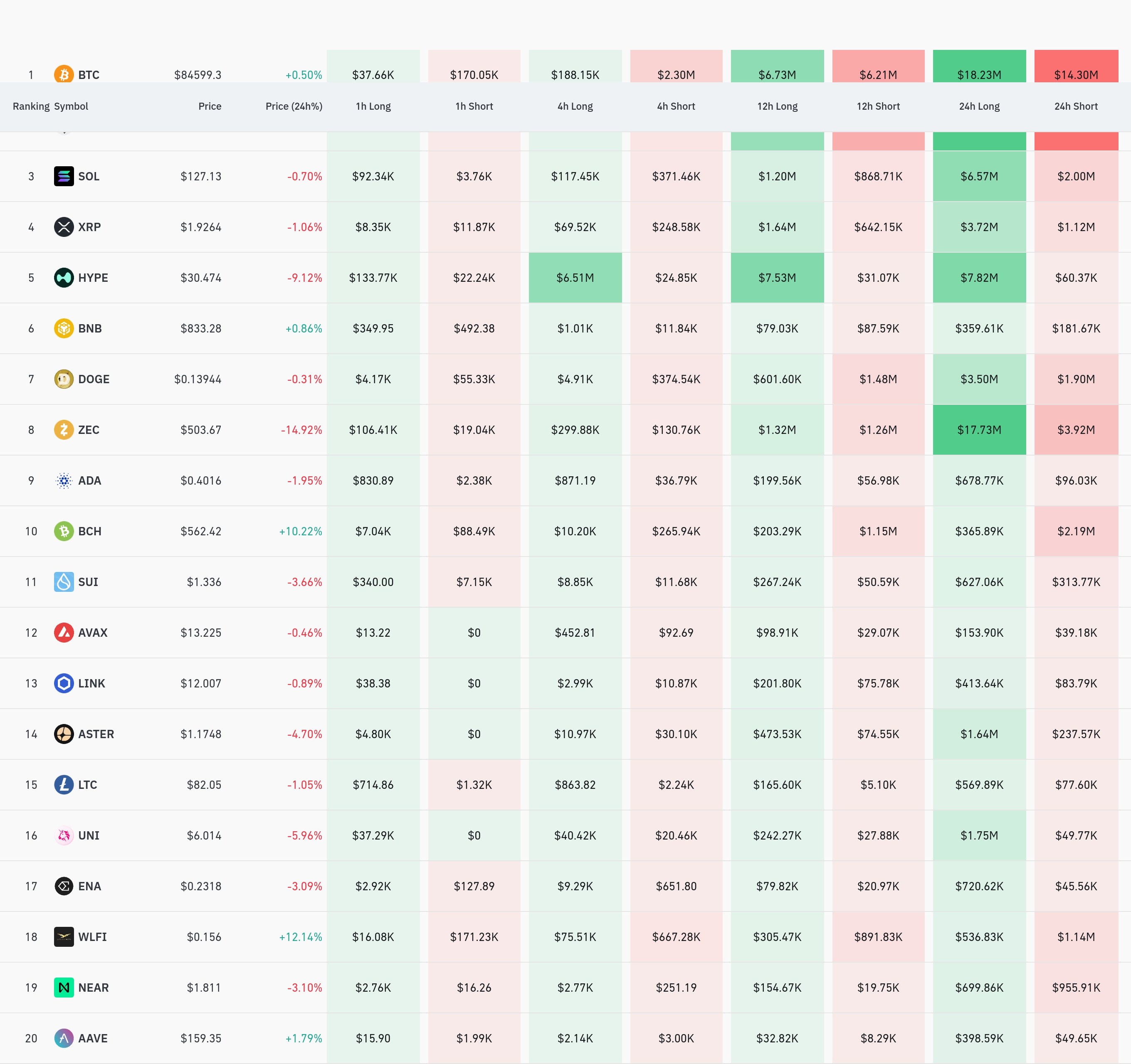
Task: Click the SOL coin logo
Action: click(64, 176)
